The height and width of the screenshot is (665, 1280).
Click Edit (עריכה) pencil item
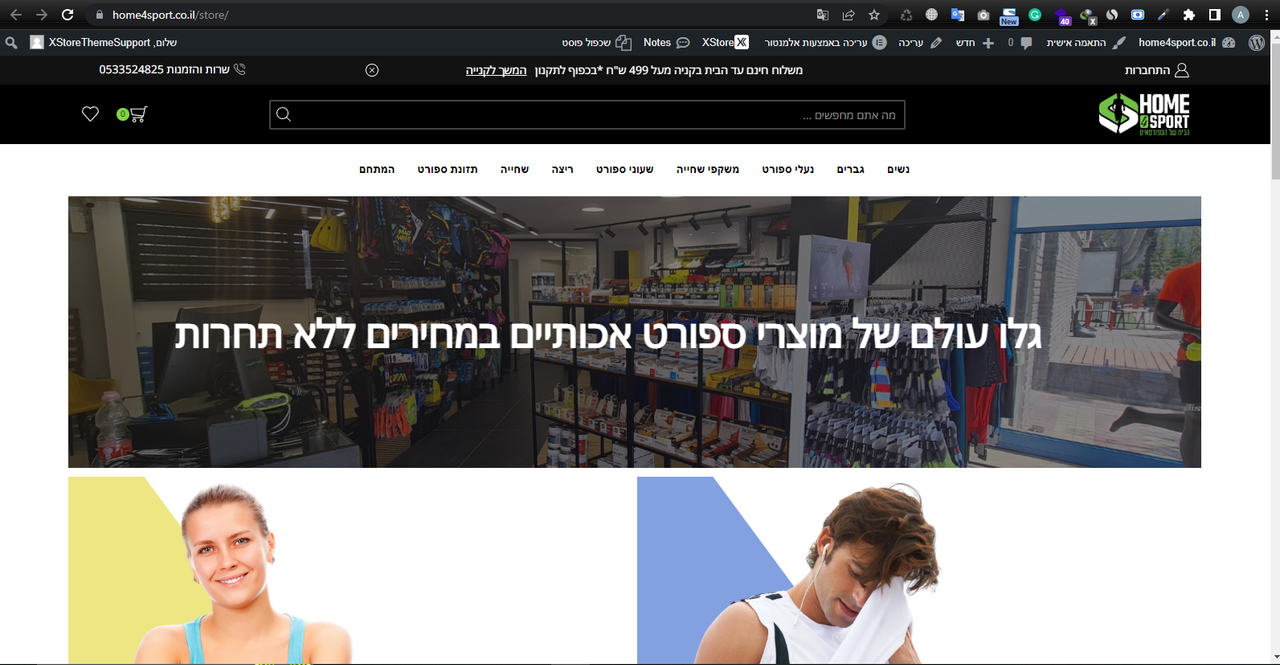click(x=920, y=43)
